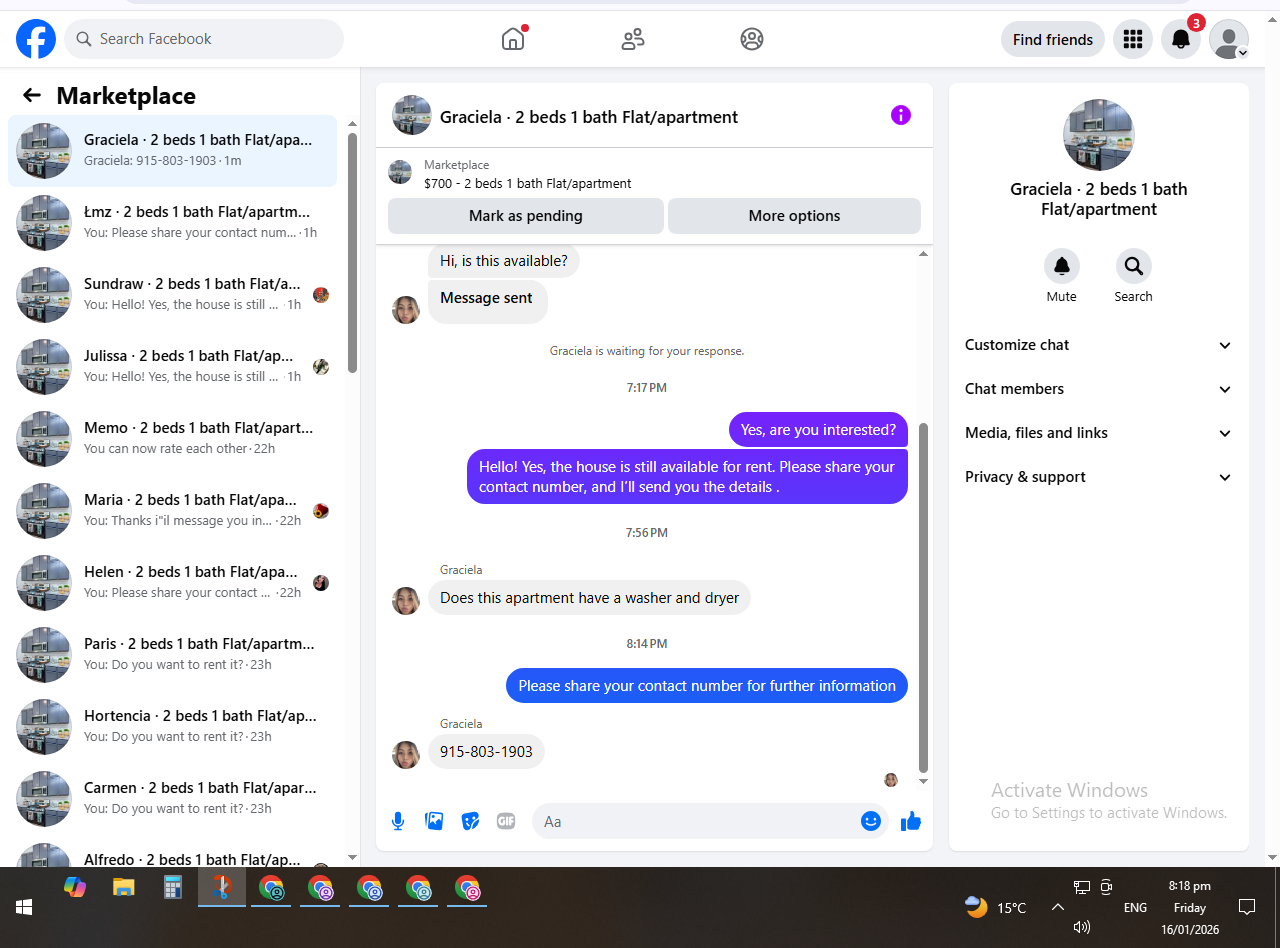This screenshot has height=948, width=1280.
Task: Open the Maria conversation
Action: [172, 511]
